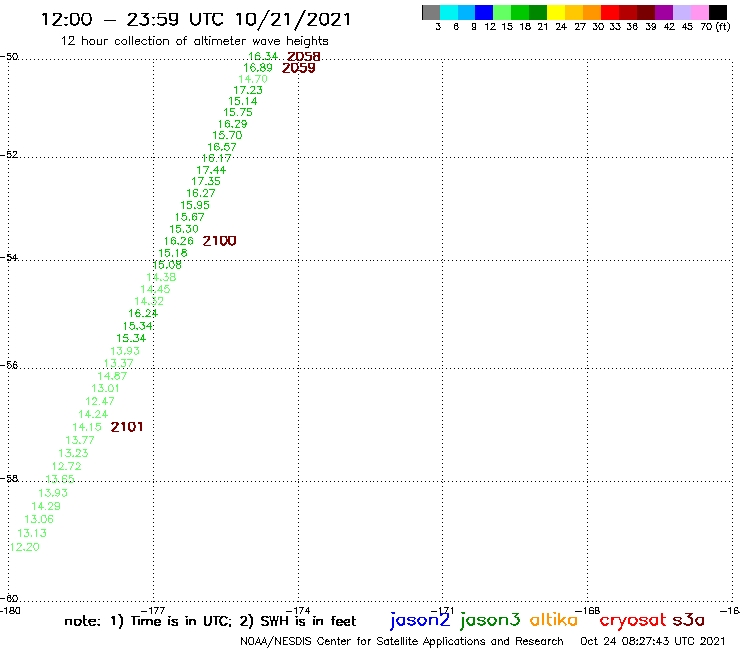Screen dimensions: 740x650
Task: Select the 15.75 wave height value
Action: 238,112
